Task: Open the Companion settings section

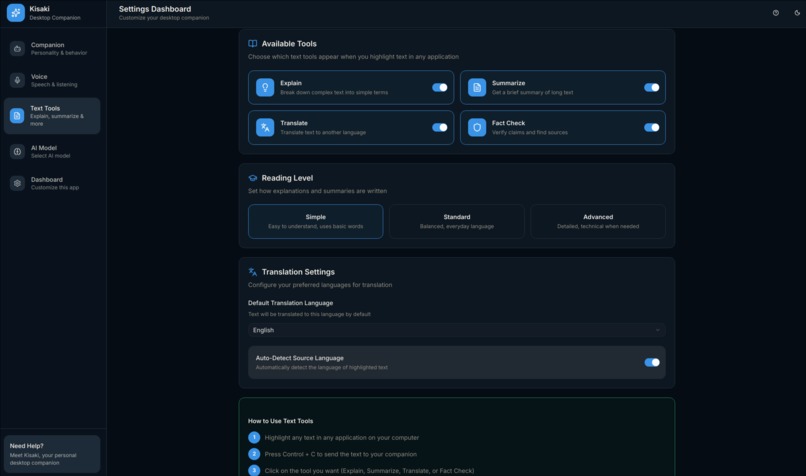Action: click(52, 49)
